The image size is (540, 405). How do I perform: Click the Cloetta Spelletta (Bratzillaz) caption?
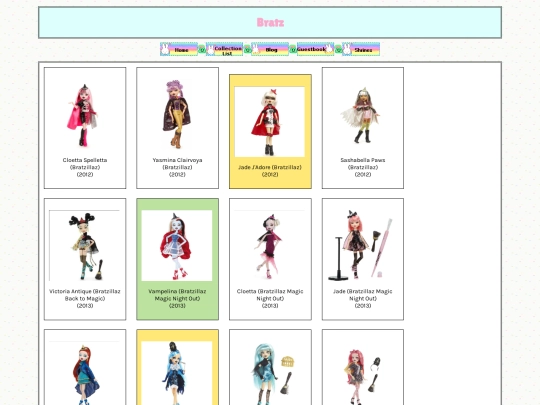click(85, 167)
